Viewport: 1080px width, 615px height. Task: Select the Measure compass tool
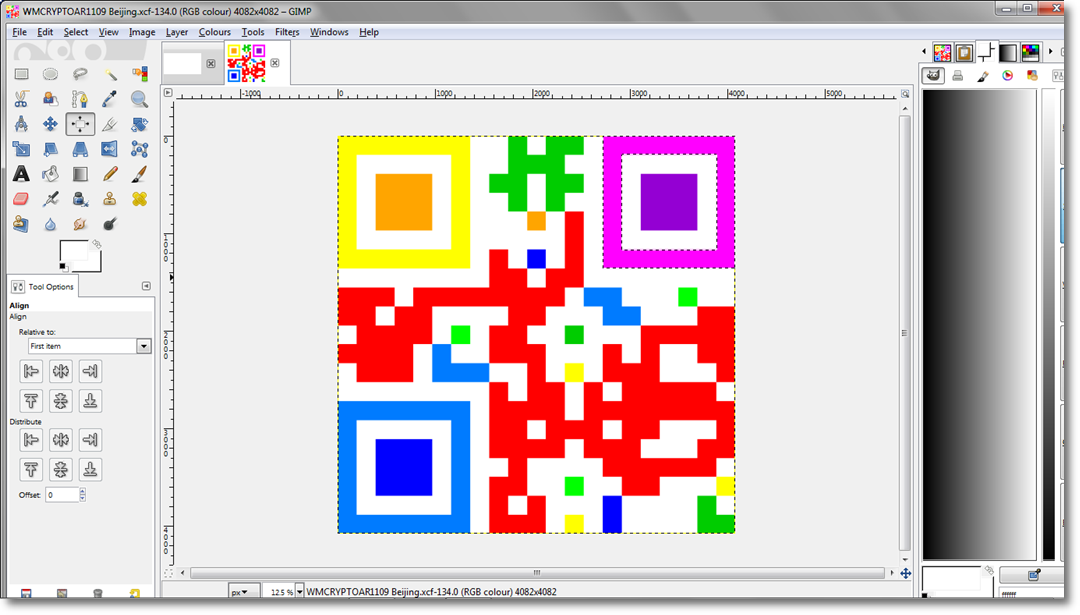[x=21, y=124]
